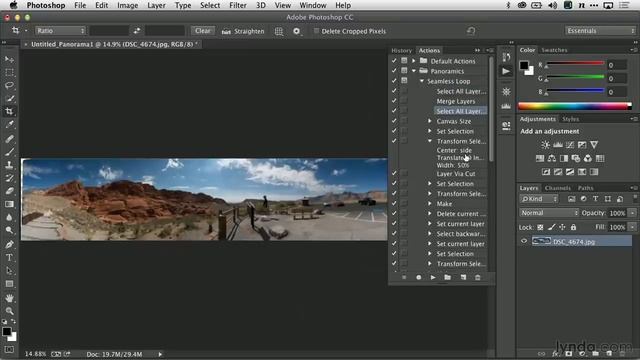Select the Spot Healing Brush tool
Image resolution: width=640 pixels, height=360 pixels.
9,138
